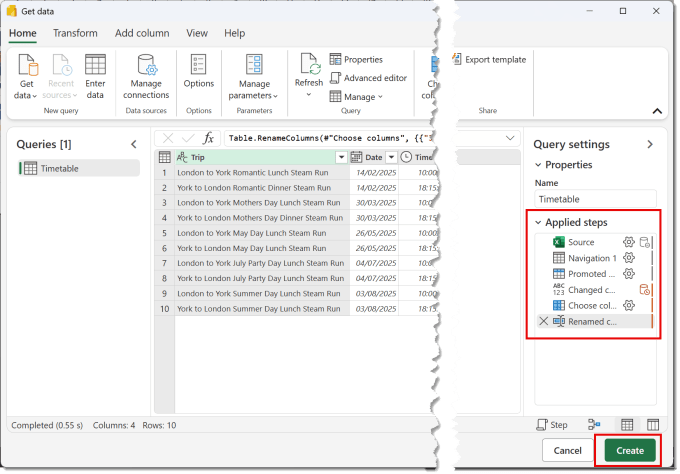Viewport: 680px width, 474px height.
Task: Switch to data grid view icon
Action: click(x=627, y=425)
